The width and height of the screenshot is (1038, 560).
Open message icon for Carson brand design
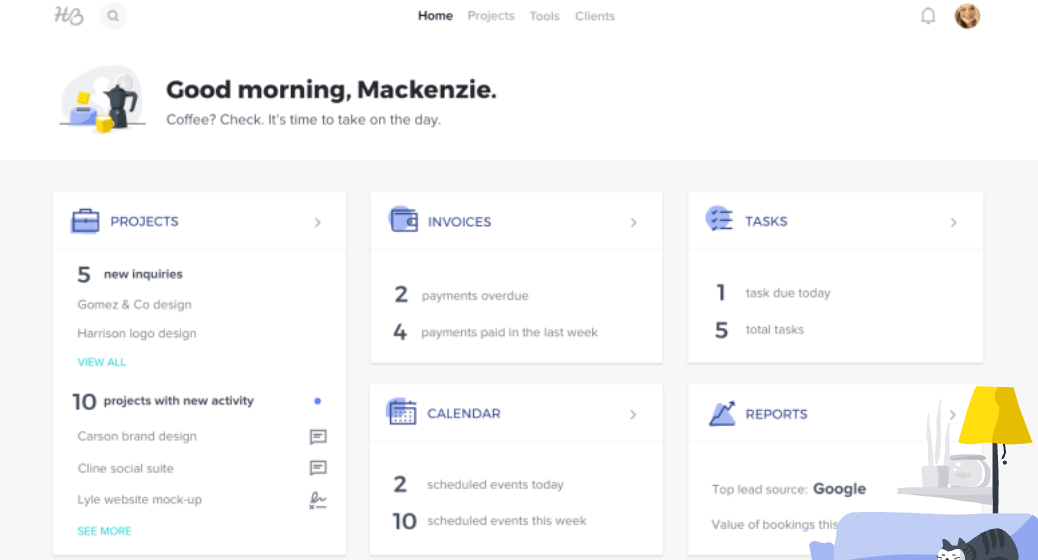point(318,437)
